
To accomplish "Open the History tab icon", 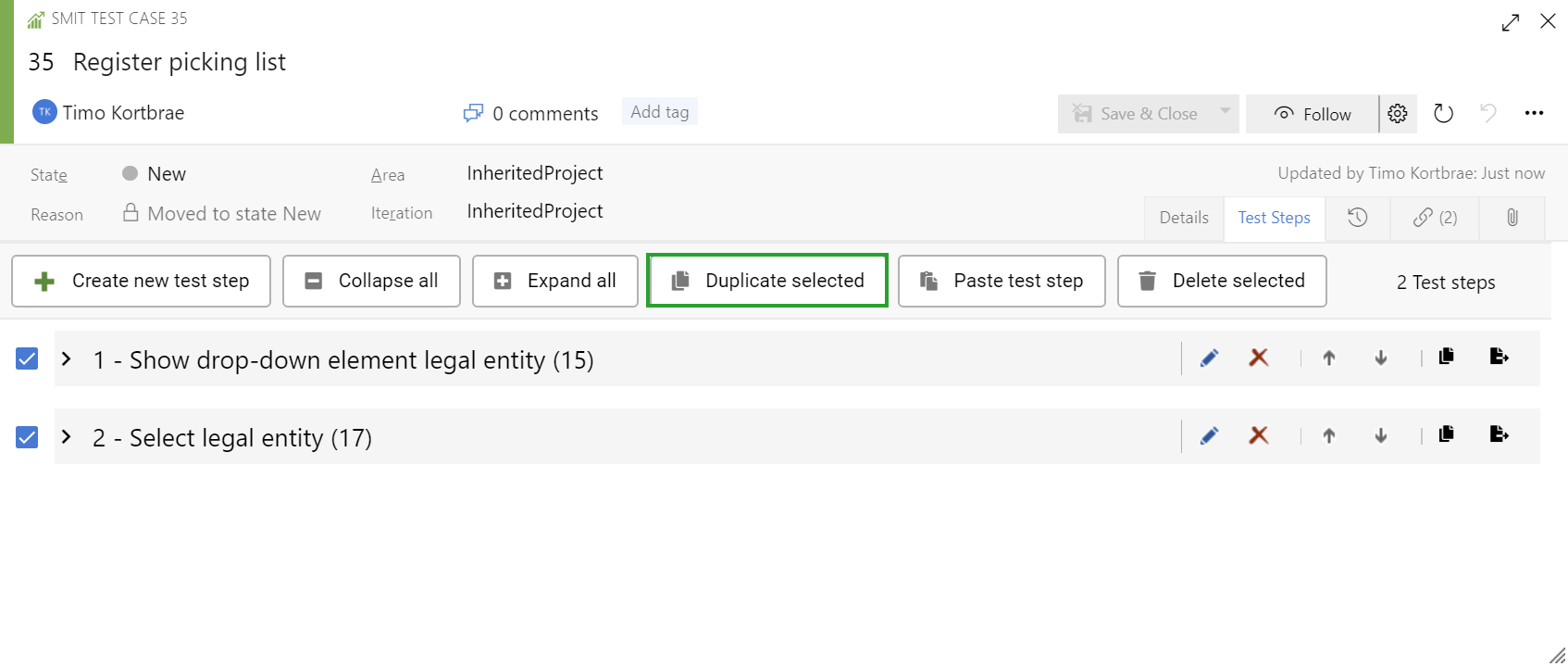I will (x=1358, y=218).
